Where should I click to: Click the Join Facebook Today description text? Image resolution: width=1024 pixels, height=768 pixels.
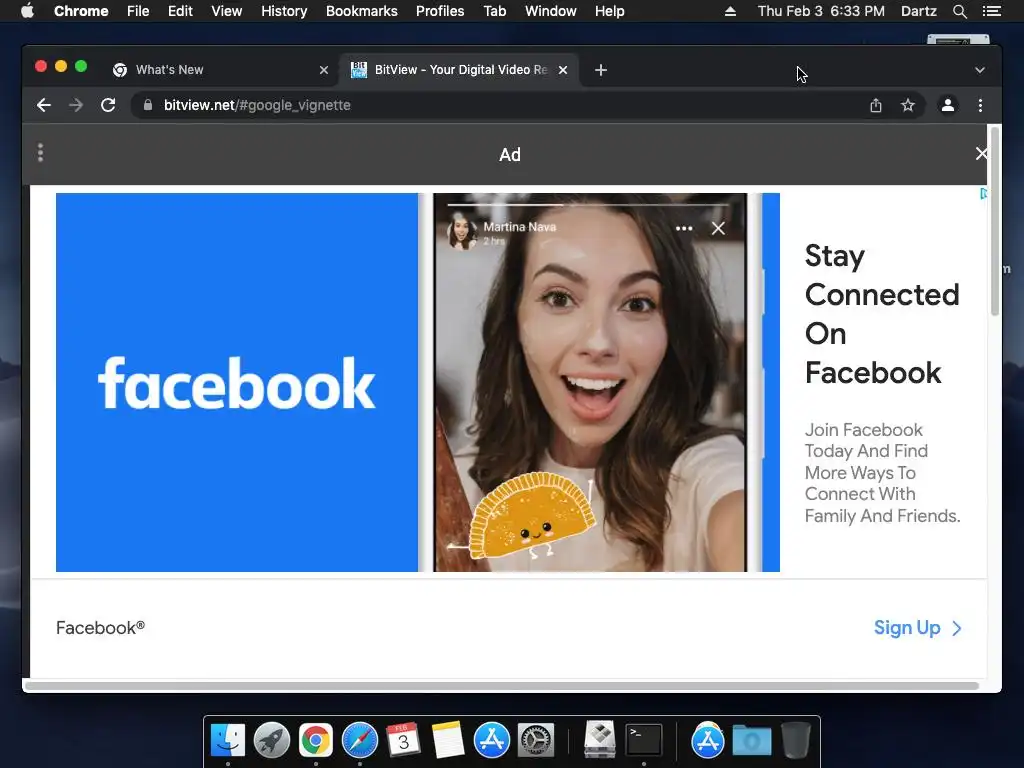882,473
